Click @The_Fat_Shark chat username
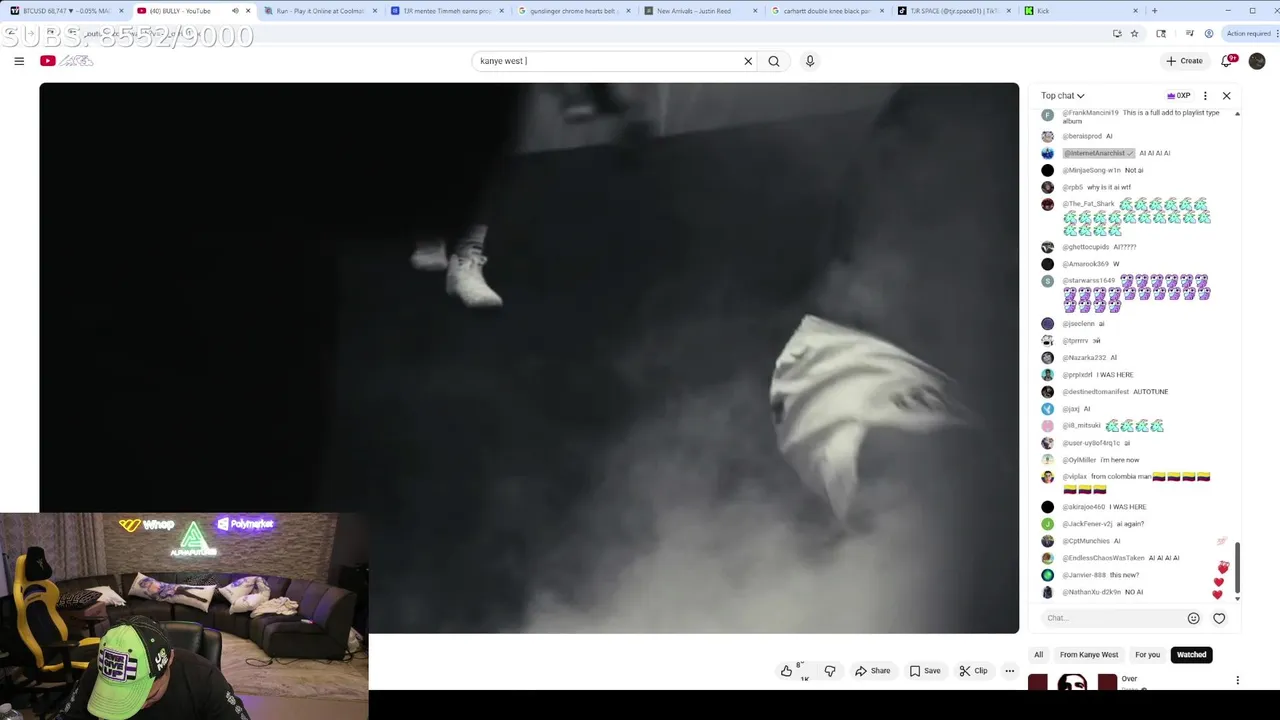This screenshot has width=1280, height=720. tap(1089, 204)
